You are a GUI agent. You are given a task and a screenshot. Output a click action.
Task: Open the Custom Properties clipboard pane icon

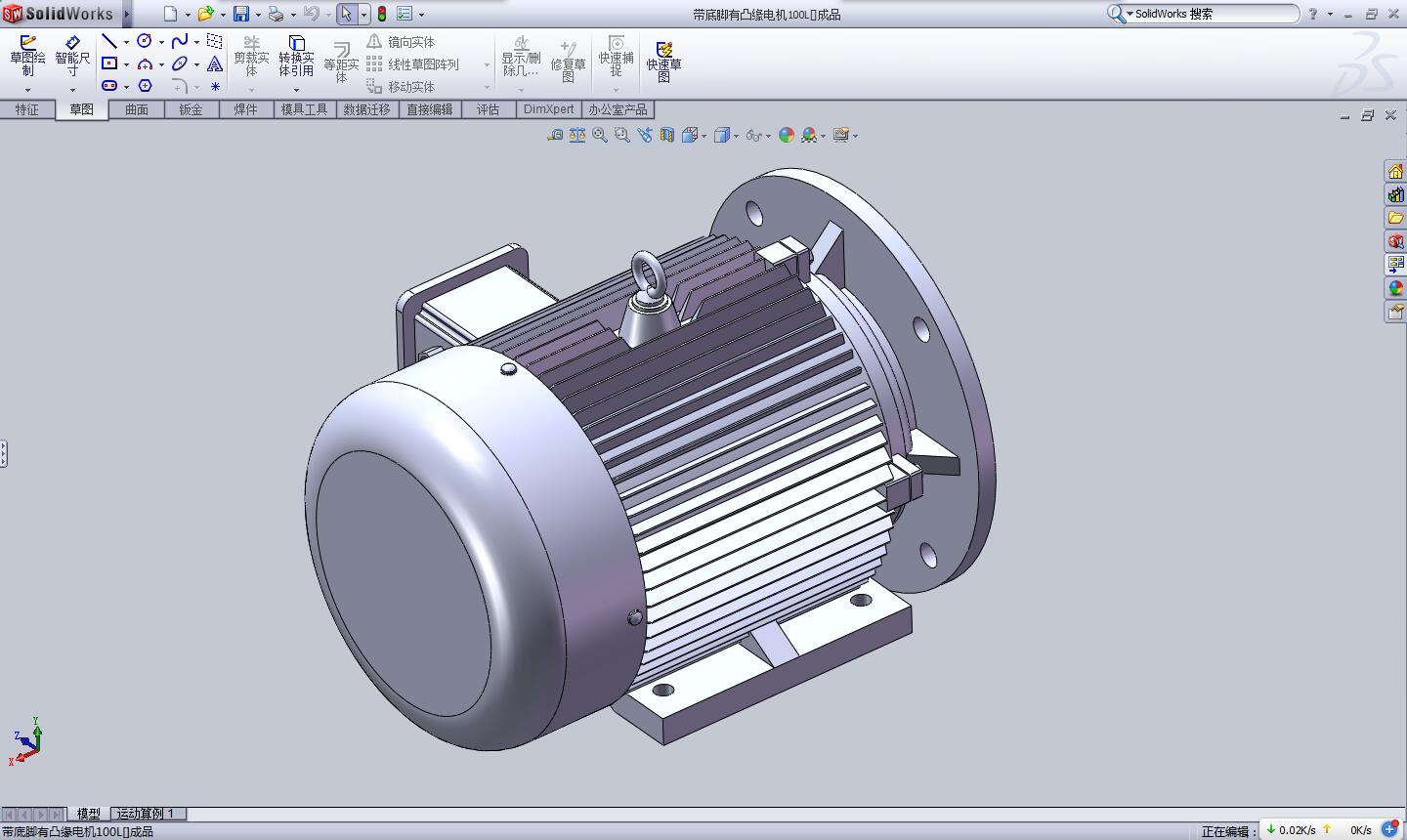click(x=1395, y=312)
